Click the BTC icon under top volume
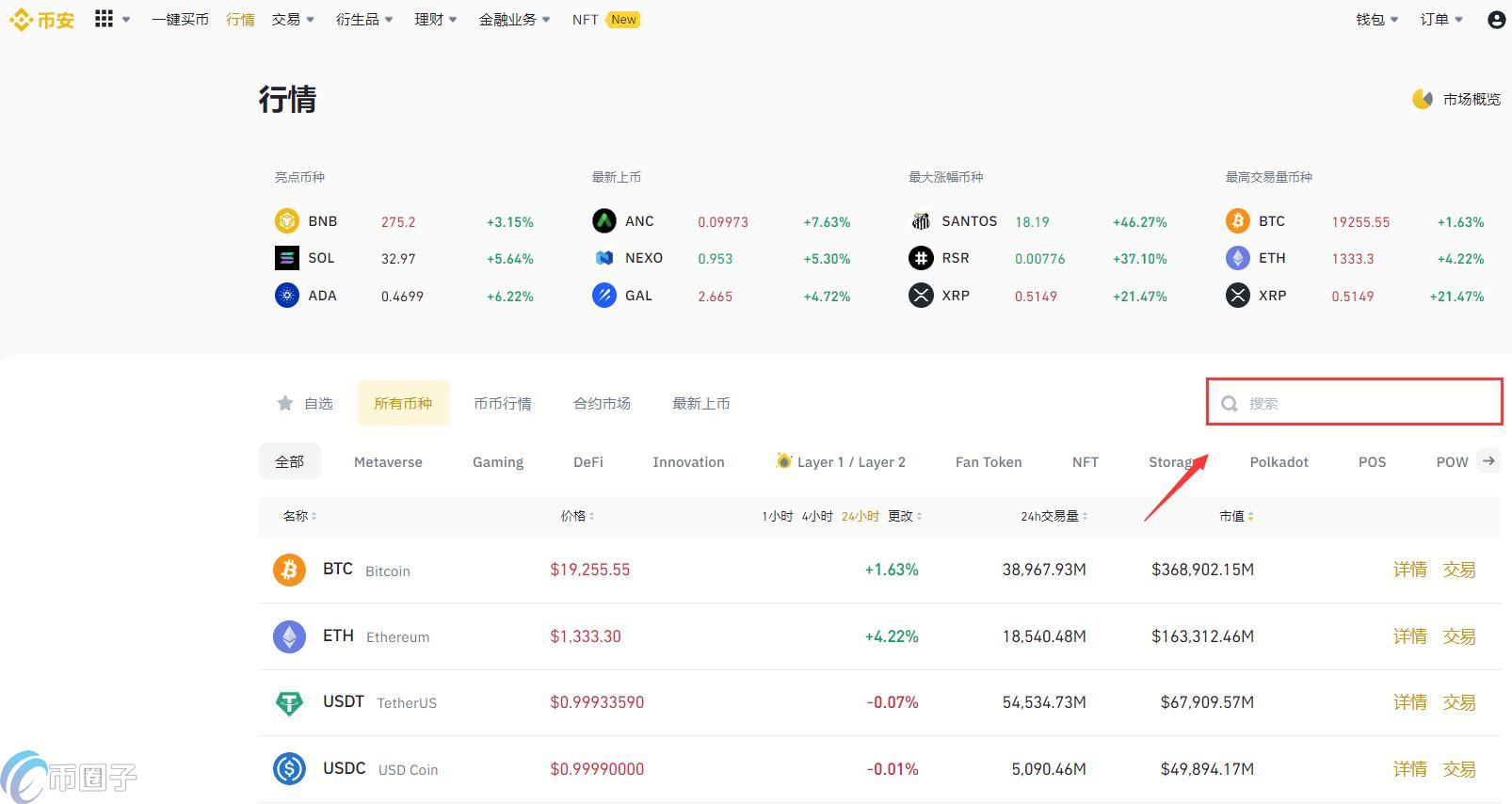The image size is (1512, 804). point(1238,221)
